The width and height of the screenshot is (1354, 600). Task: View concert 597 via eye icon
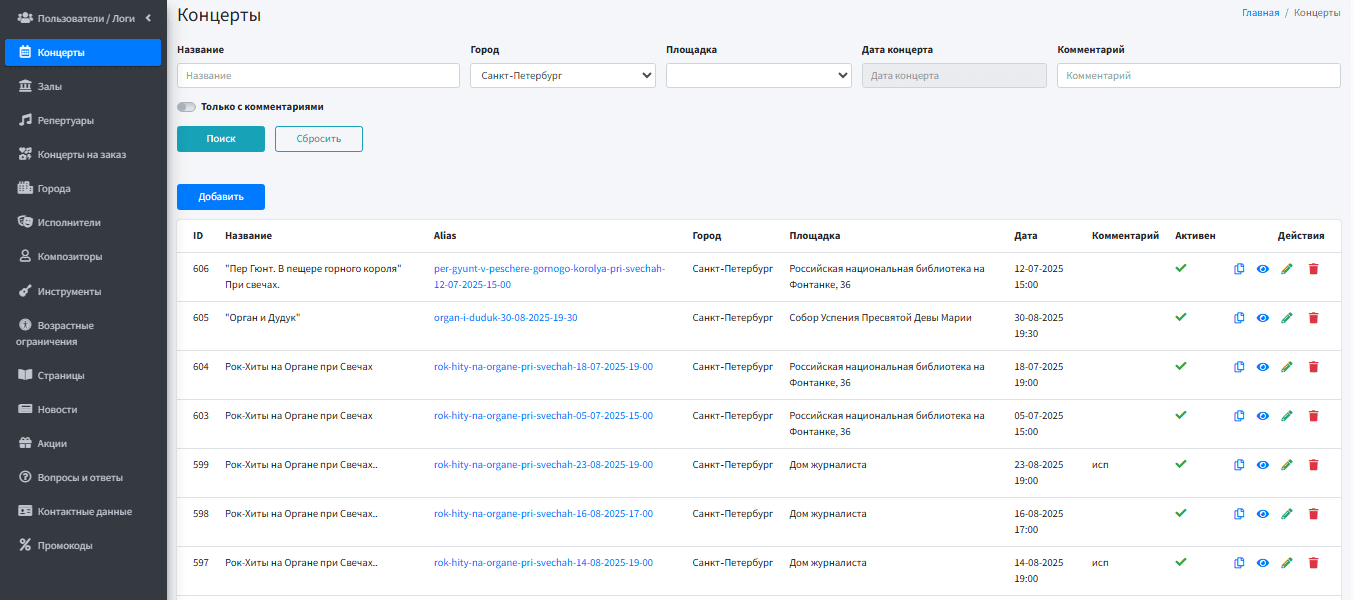(x=1263, y=563)
